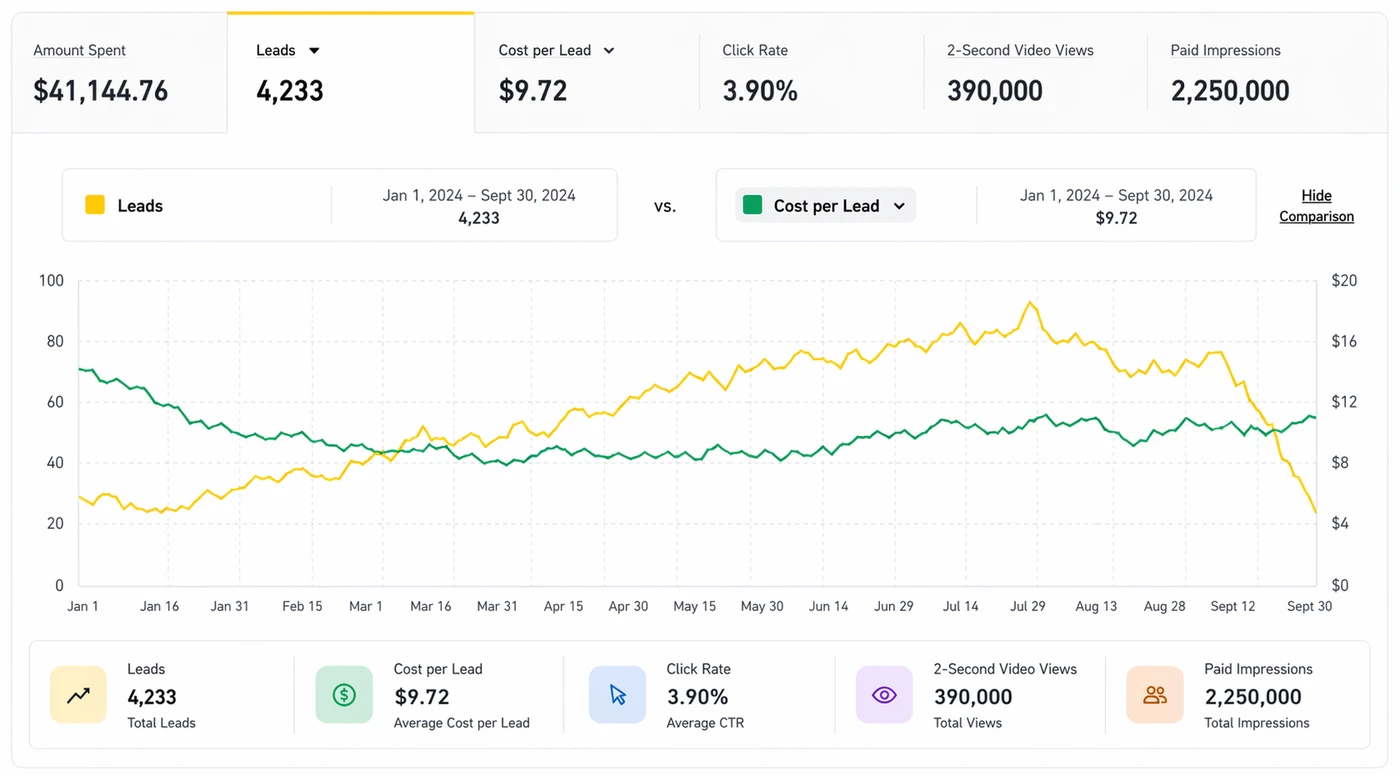The image size is (1400, 775).
Task: Click the Click Rate cursor icon
Action: point(617,695)
